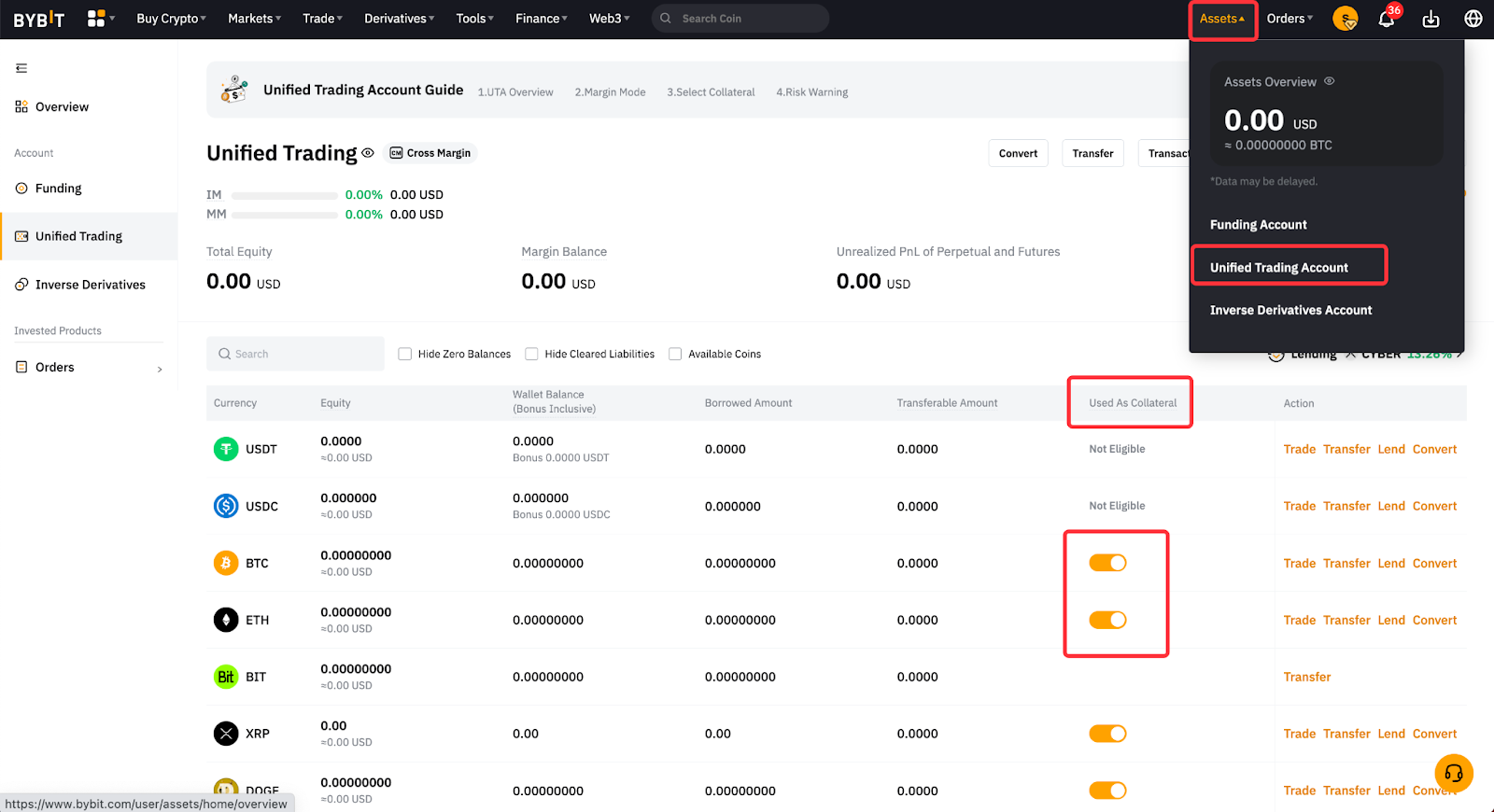Select Funding Account in Assets menu
The height and width of the screenshot is (812, 1494).
tap(1258, 225)
